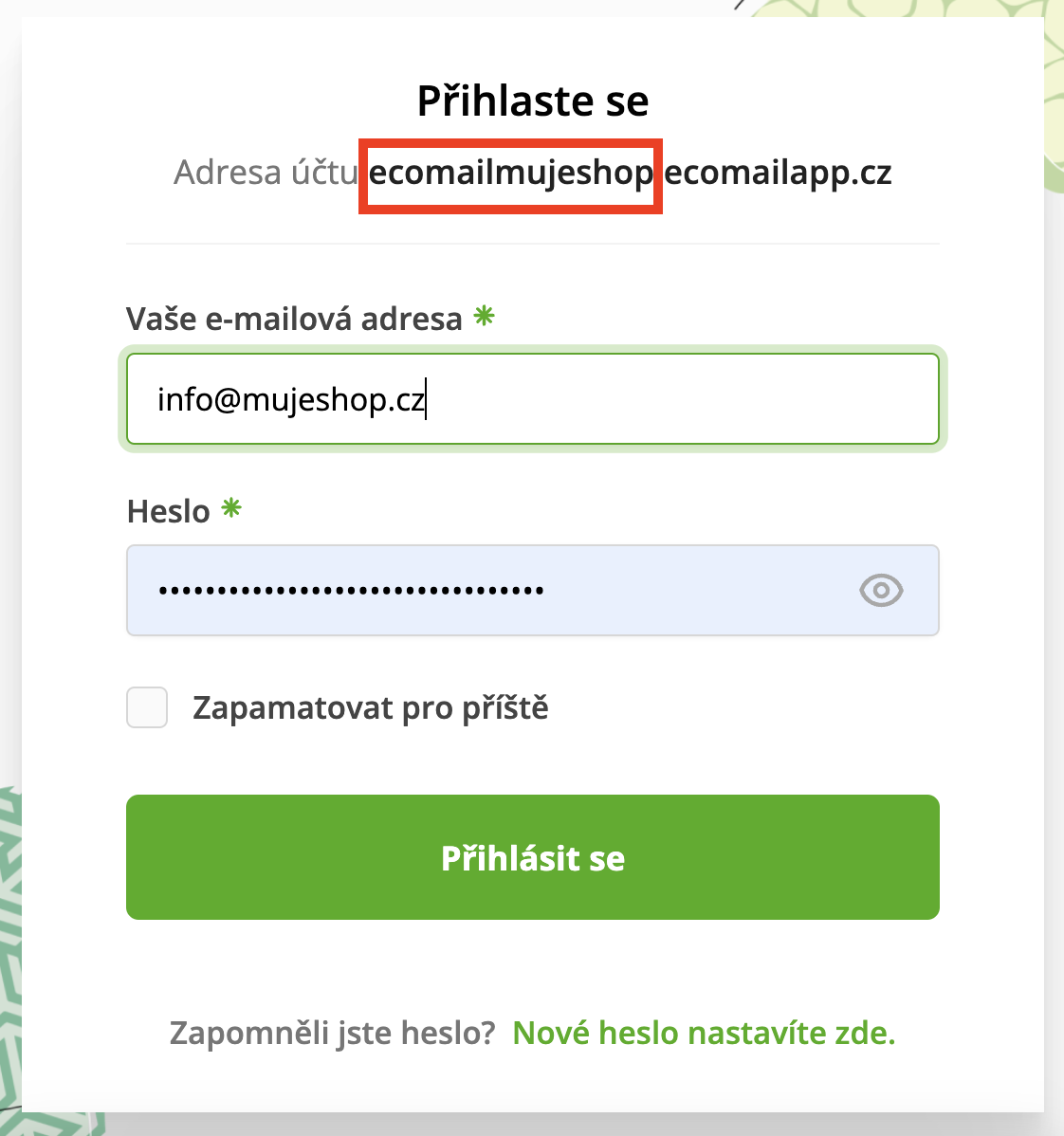The width and height of the screenshot is (1064, 1136).
Task: Click the divider line under the account address
Action: point(532,244)
